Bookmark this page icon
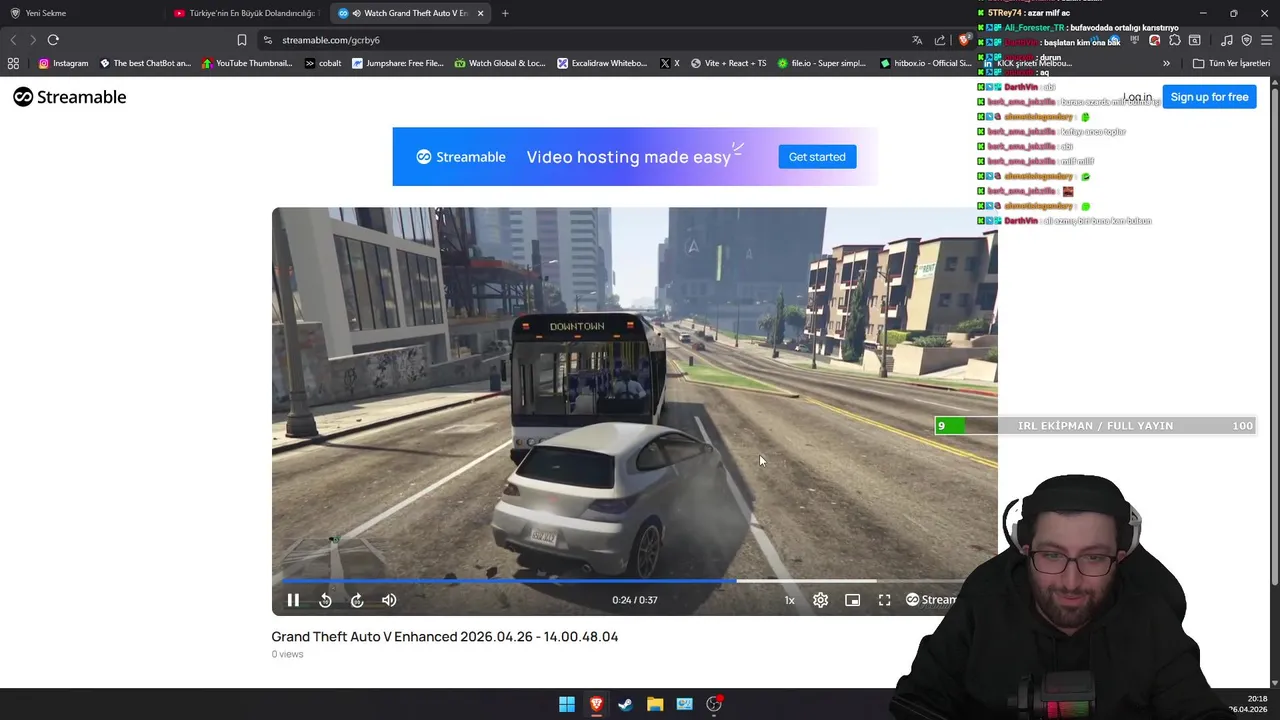Image resolution: width=1280 pixels, height=720 pixels. [242, 40]
